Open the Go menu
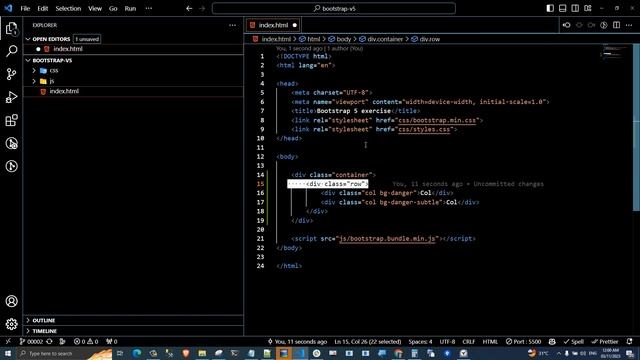 [x=113, y=8]
